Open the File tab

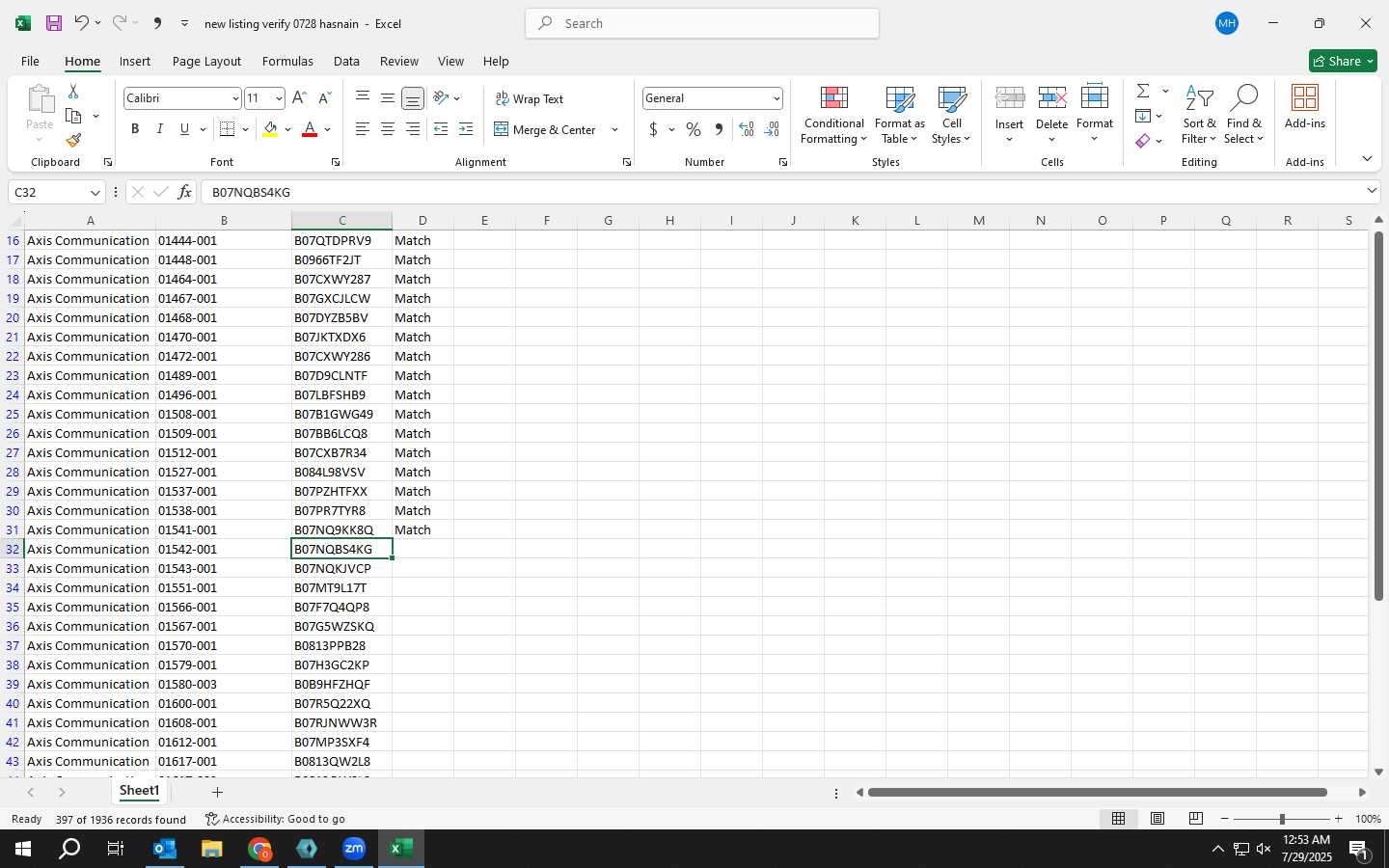[x=31, y=61]
